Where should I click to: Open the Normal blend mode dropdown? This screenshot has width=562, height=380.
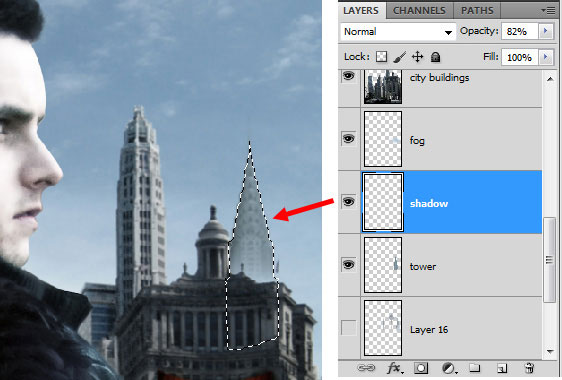(398, 32)
